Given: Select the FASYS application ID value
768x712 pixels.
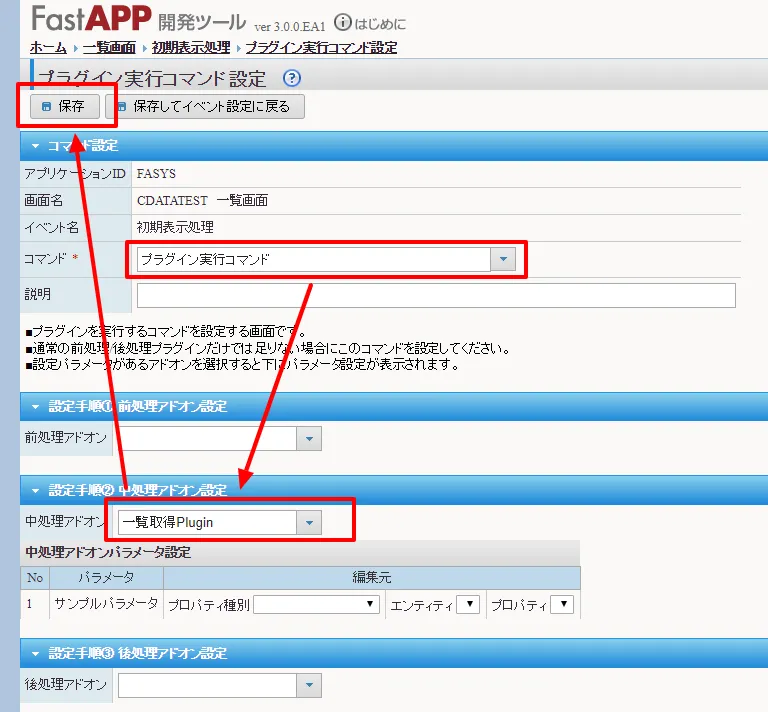Looking at the screenshot, I should coord(156,174).
